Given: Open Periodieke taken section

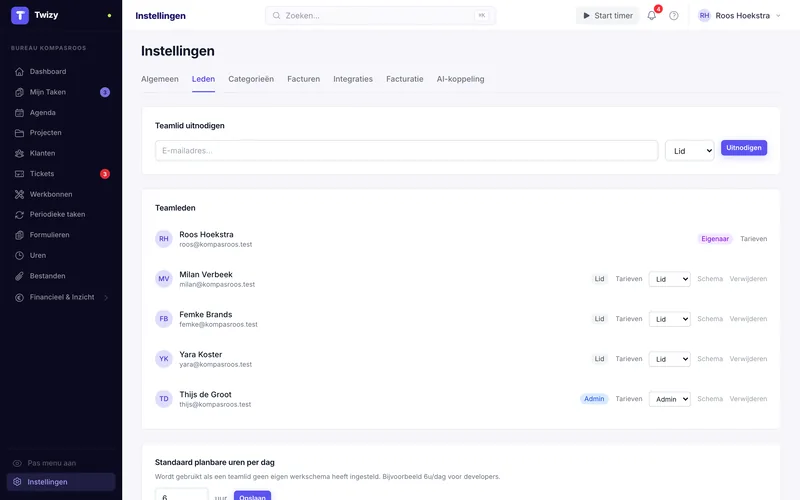Looking at the screenshot, I should [x=57, y=214].
